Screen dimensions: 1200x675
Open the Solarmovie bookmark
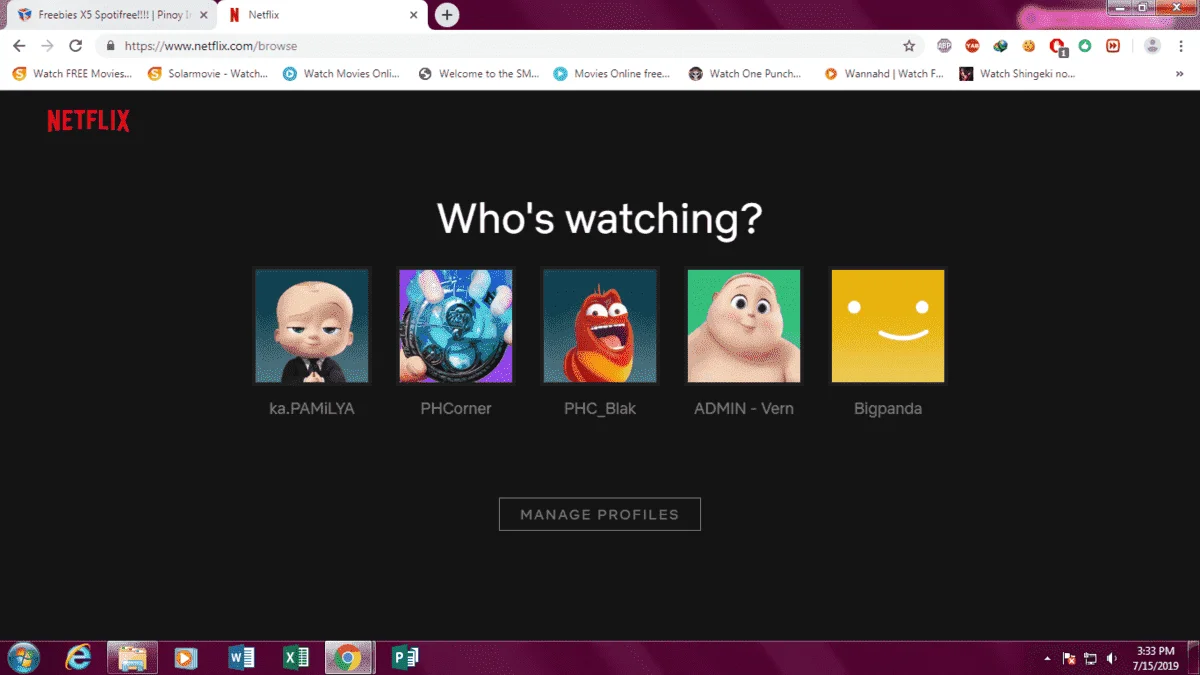pos(208,74)
